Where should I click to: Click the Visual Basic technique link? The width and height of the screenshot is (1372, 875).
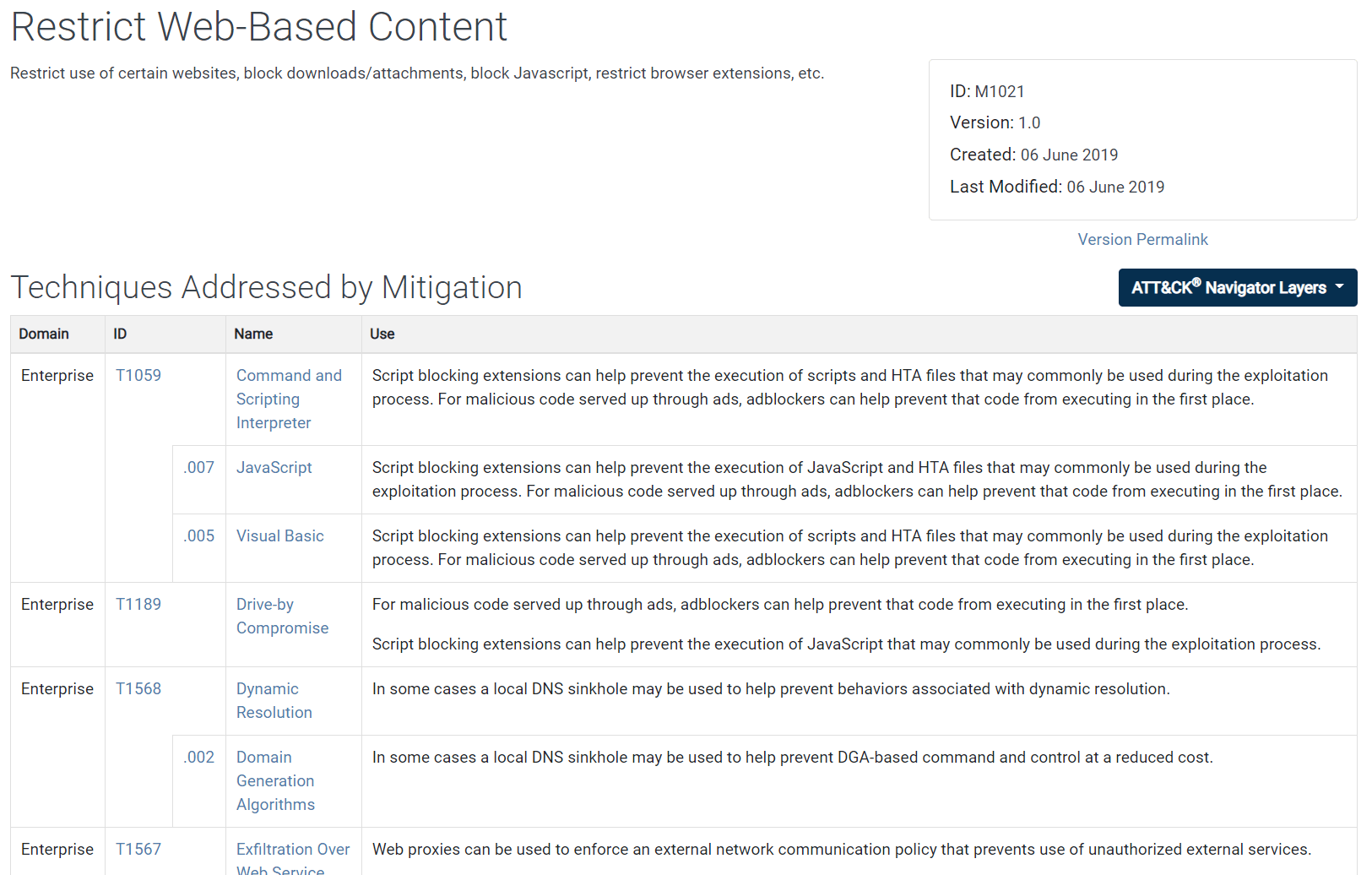tap(279, 536)
